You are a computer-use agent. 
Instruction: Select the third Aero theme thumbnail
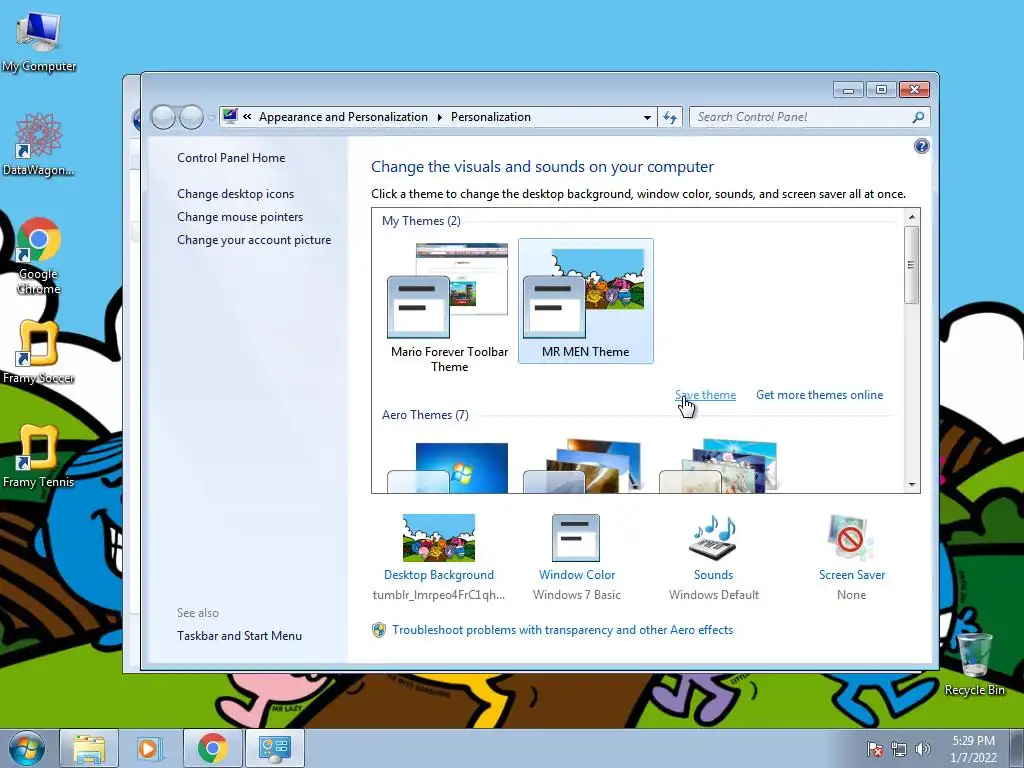718,467
